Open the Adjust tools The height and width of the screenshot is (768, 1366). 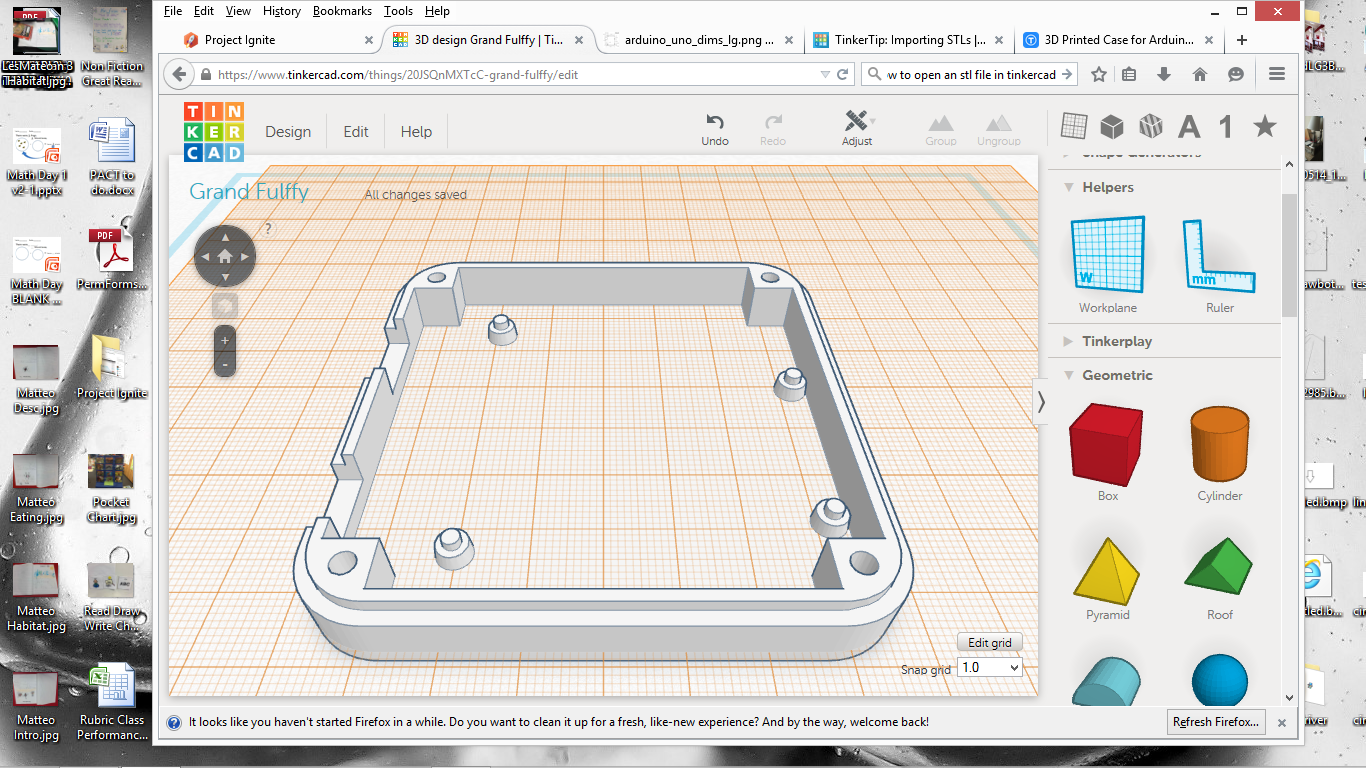click(x=857, y=129)
